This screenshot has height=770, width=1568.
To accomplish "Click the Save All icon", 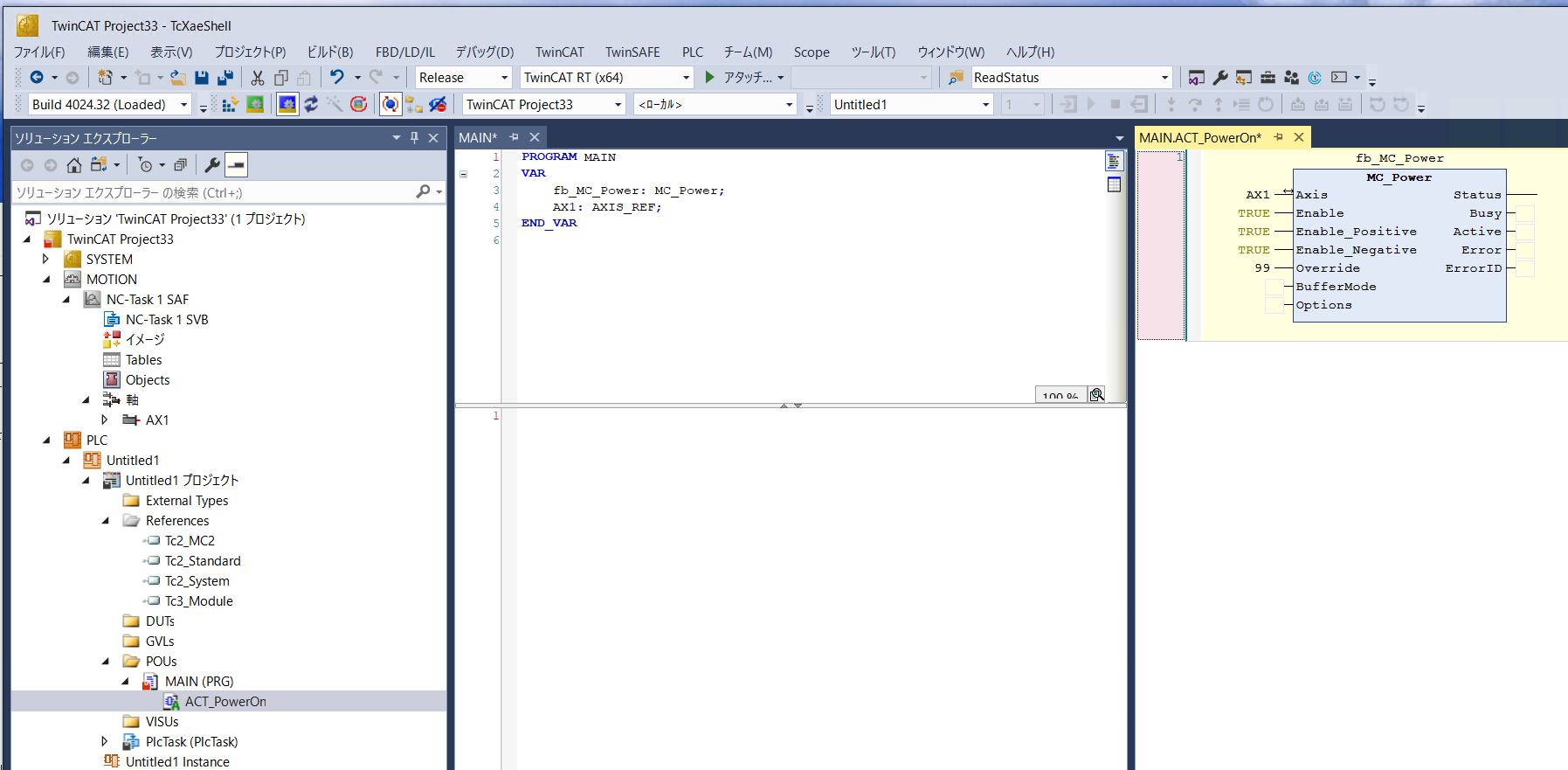I will tap(225, 78).
